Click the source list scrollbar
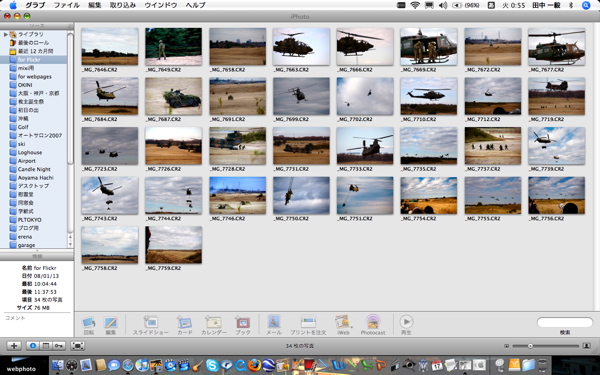The height and width of the screenshot is (375, 600). 70,99
